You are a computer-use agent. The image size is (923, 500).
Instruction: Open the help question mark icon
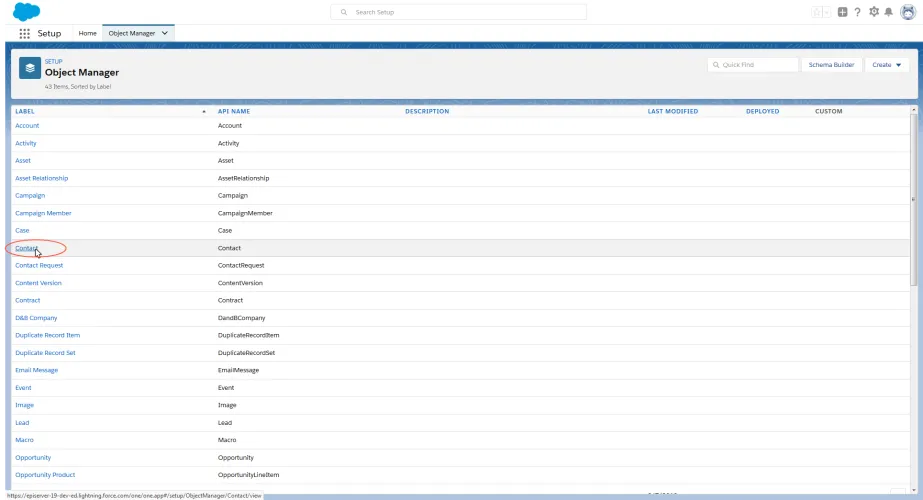click(x=858, y=12)
